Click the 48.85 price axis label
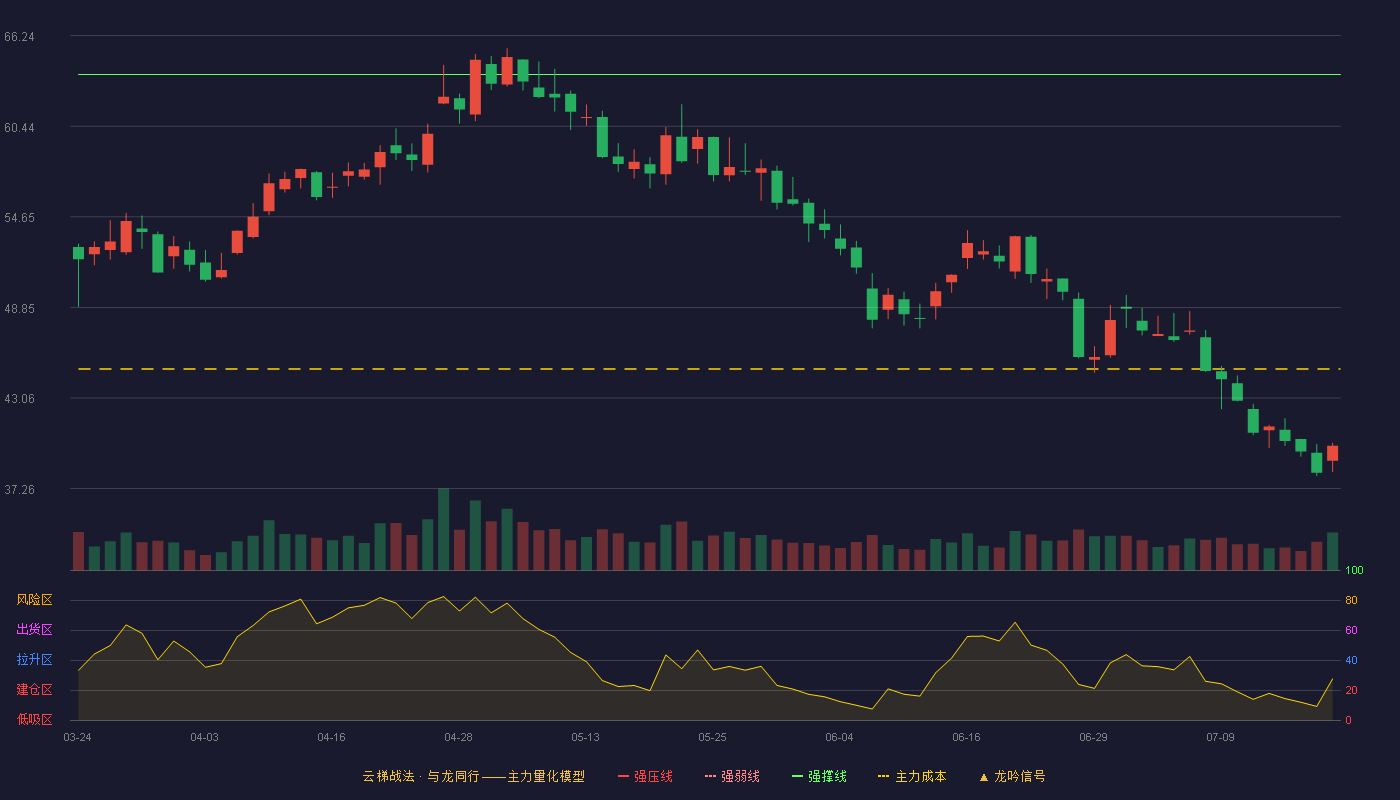The image size is (1400, 800). (x=19, y=308)
